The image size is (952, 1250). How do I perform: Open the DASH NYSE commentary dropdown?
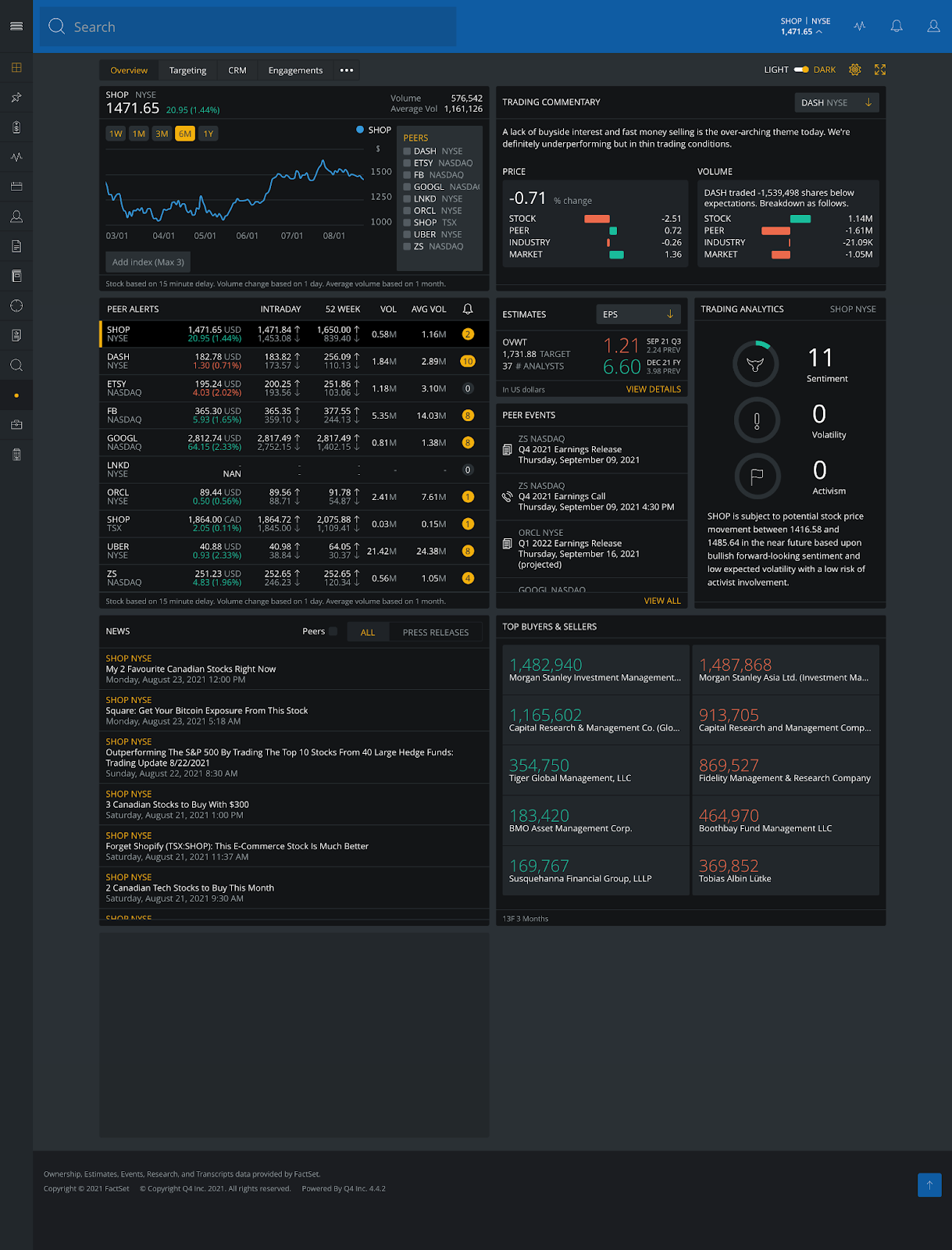[x=836, y=102]
